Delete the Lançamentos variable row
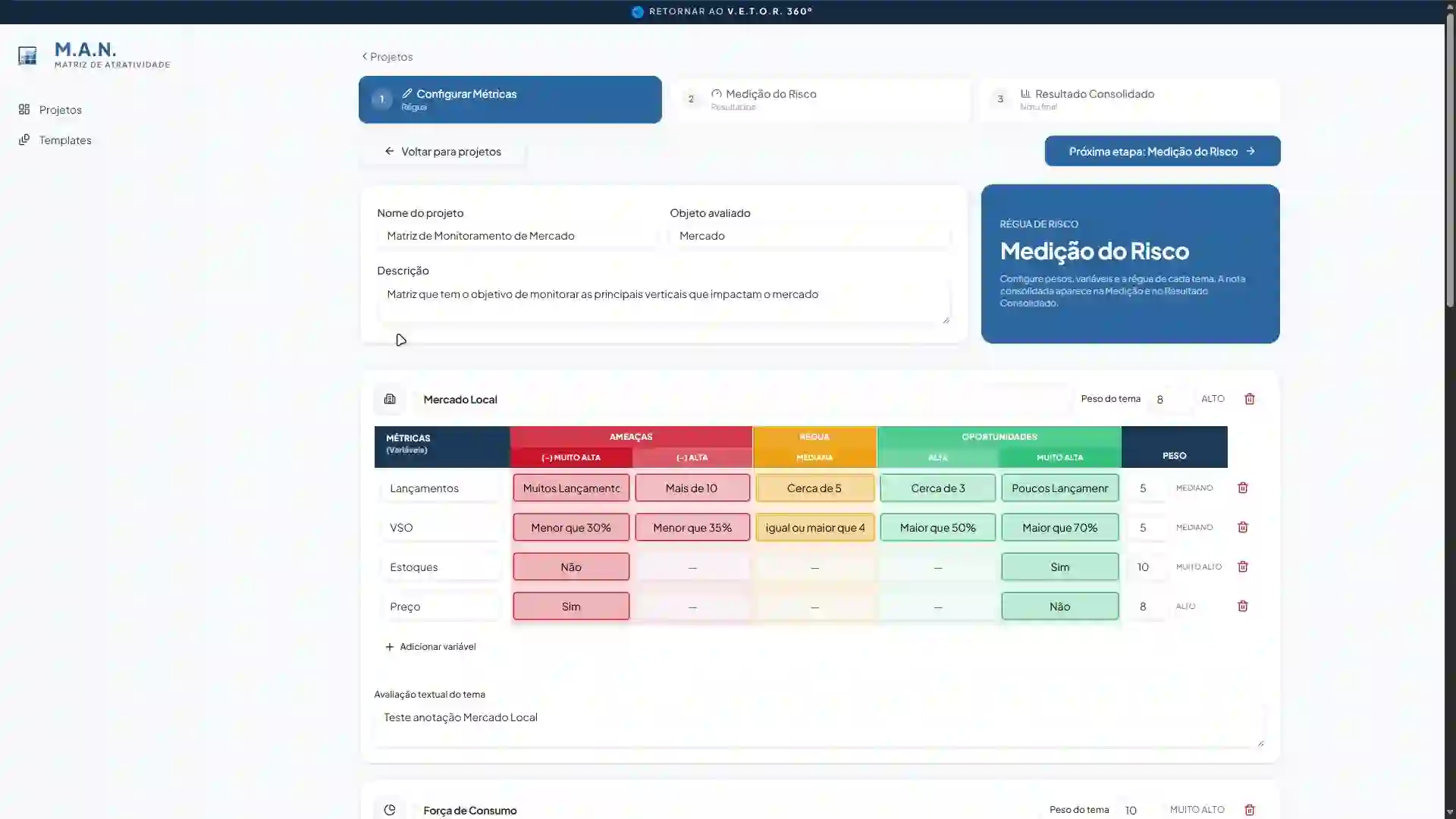Viewport: 1456px width, 819px height. [x=1243, y=488]
